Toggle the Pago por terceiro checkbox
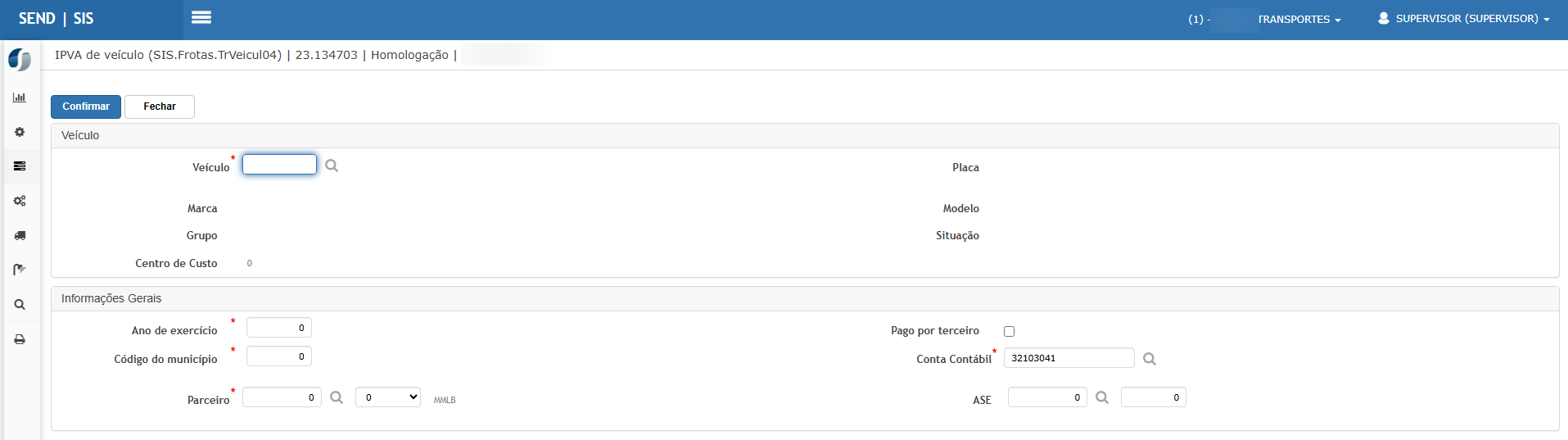The width and height of the screenshot is (1568, 440). [x=1009, y=331]
